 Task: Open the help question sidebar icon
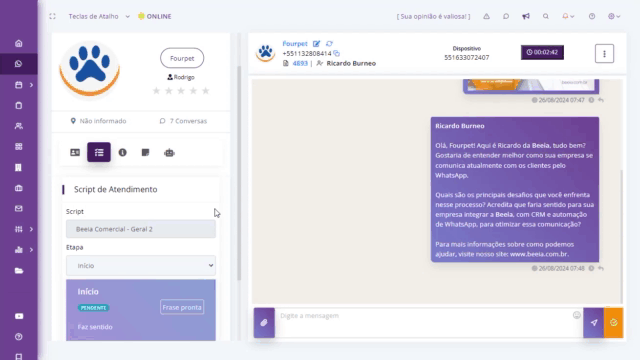(x=19, y=337)
